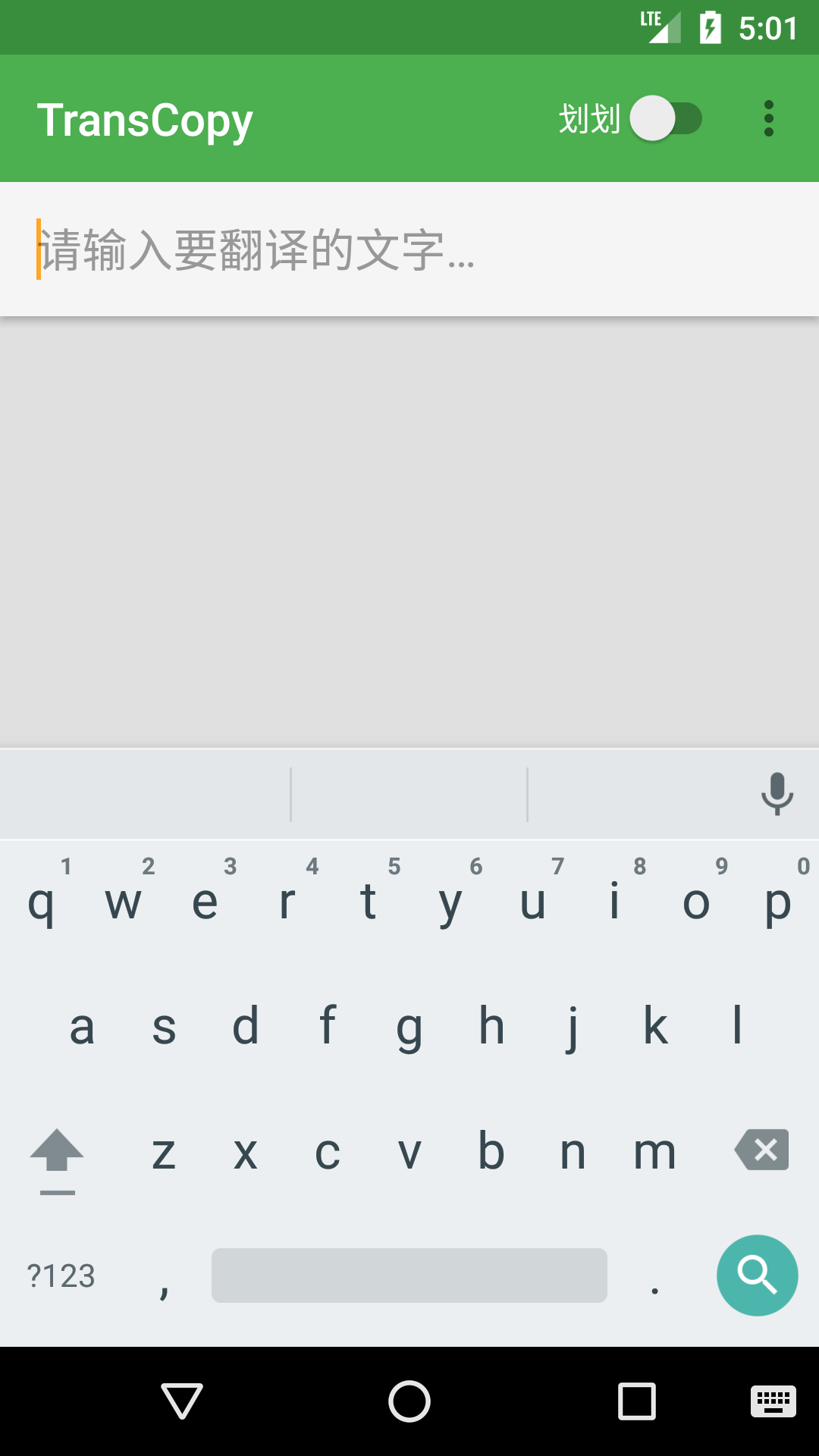Screen dimensions: 819x1456
Task: Tap the TransCopy app title
Action: [x=145, y=121]
